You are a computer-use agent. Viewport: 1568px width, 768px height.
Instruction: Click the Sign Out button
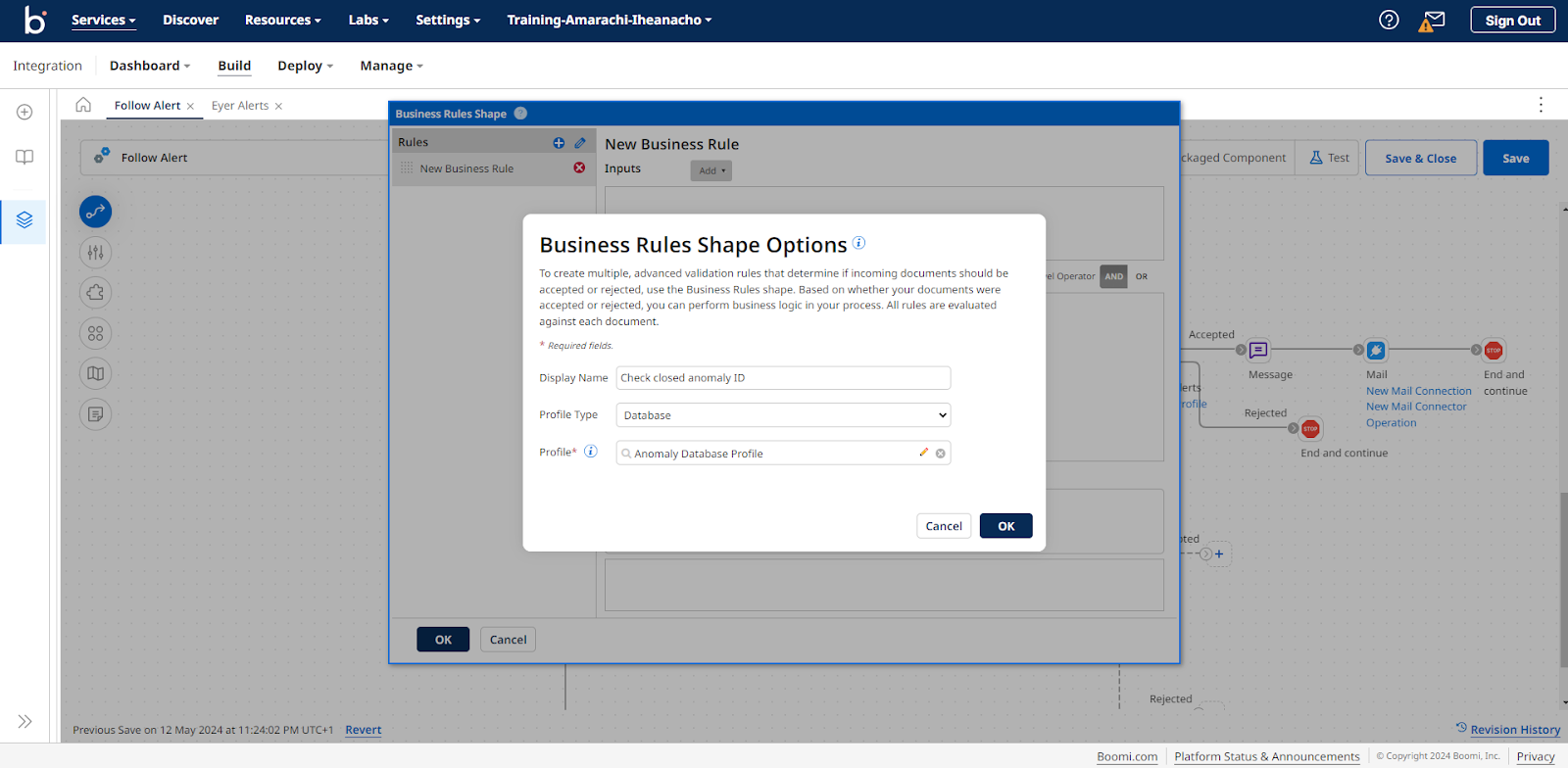(x=1512, y=20)
